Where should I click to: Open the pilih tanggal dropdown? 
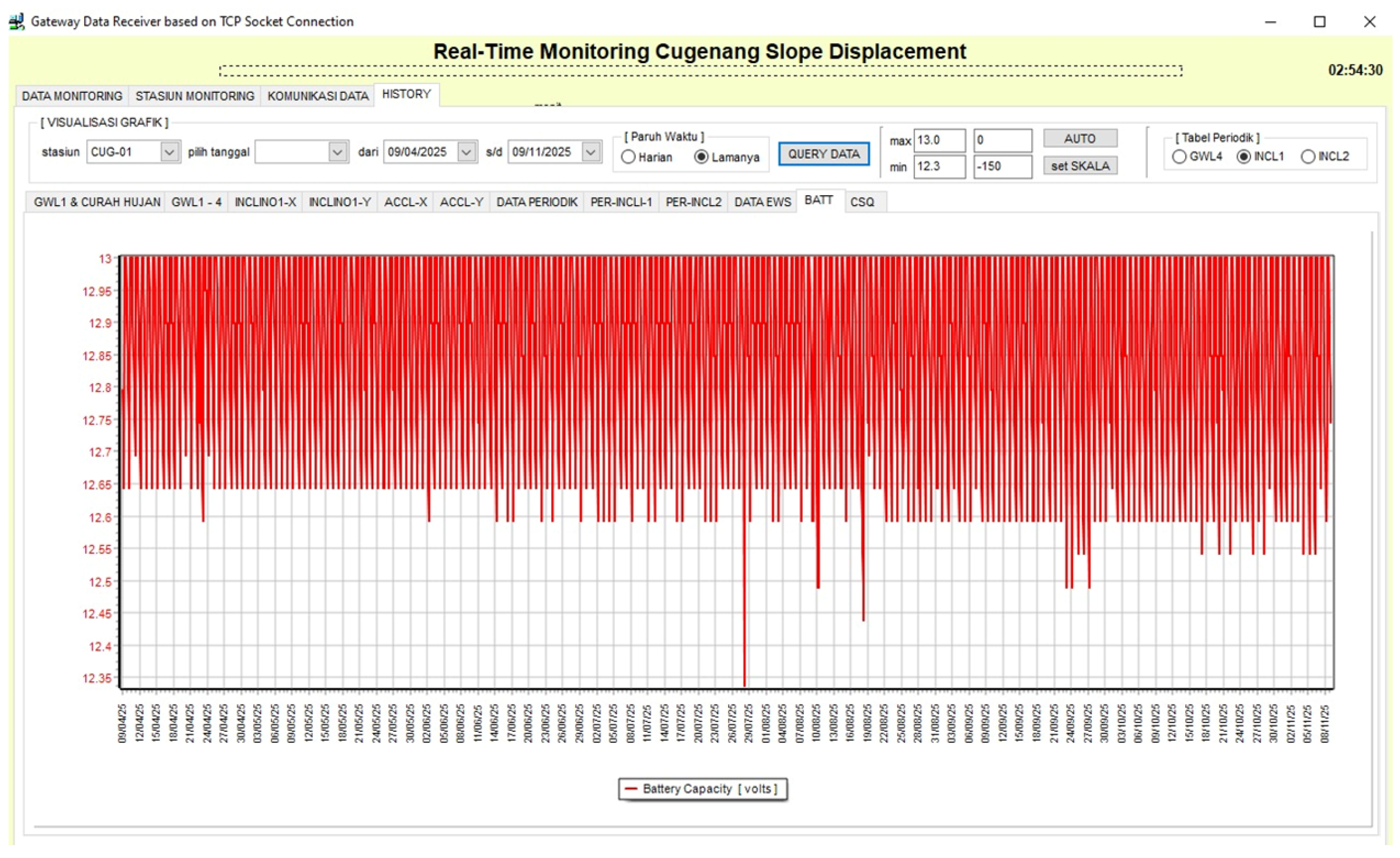coord(337,152)
